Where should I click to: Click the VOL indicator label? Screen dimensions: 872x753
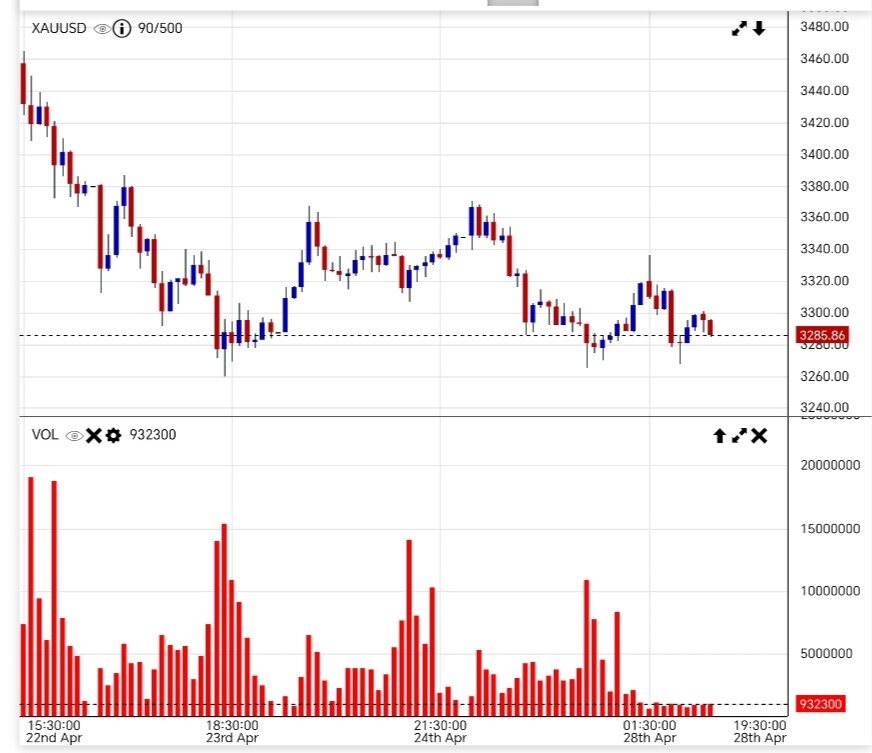click(x=45, y=435)
